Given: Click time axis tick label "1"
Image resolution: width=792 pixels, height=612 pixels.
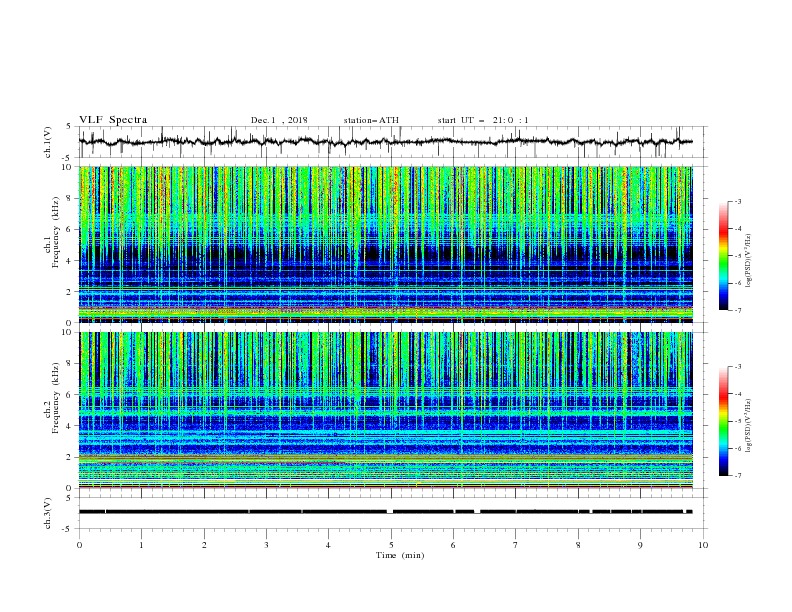Looking at the screenshot, I should click(141, 545).
